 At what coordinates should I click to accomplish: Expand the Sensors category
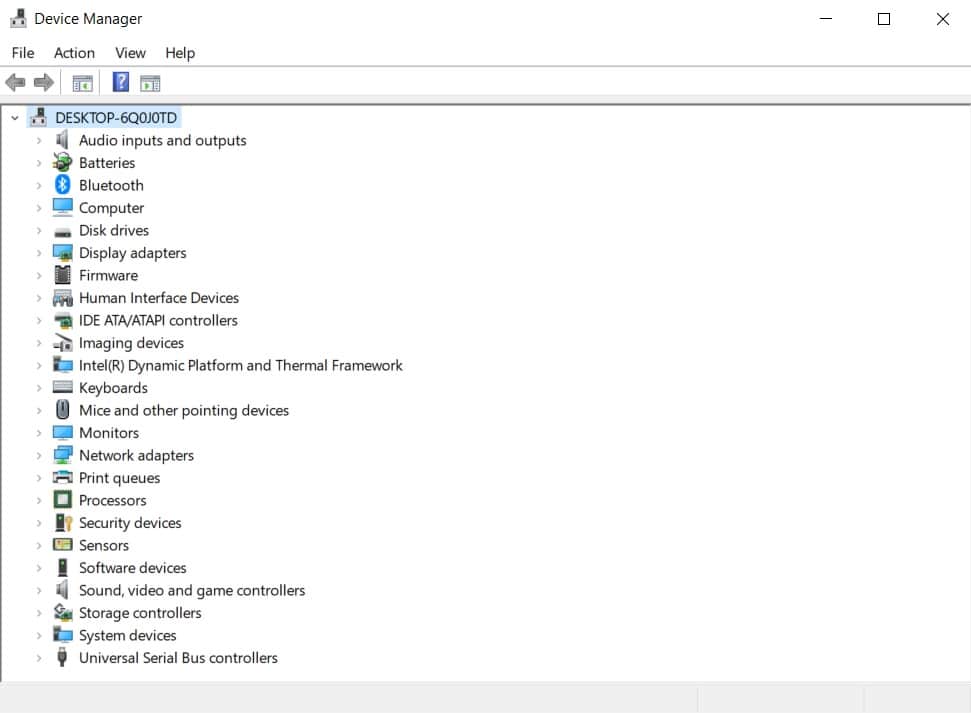[x=40, y=545]
